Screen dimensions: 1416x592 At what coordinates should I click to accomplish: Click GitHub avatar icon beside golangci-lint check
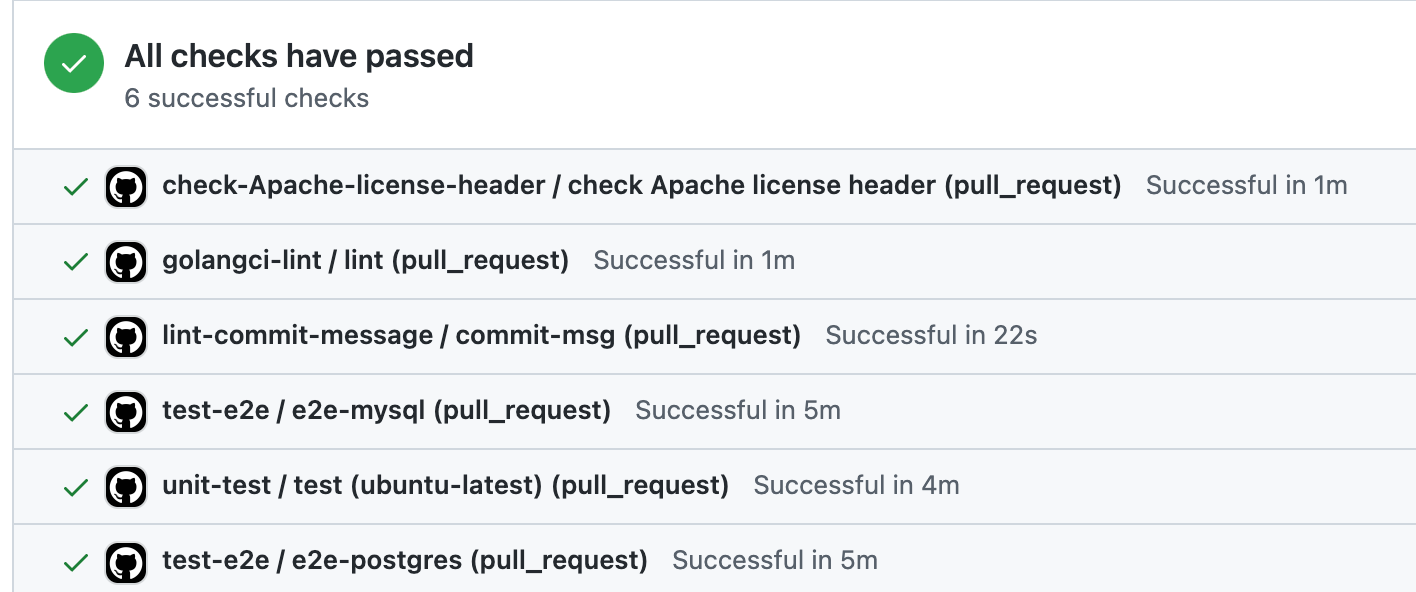pos(126,262)
